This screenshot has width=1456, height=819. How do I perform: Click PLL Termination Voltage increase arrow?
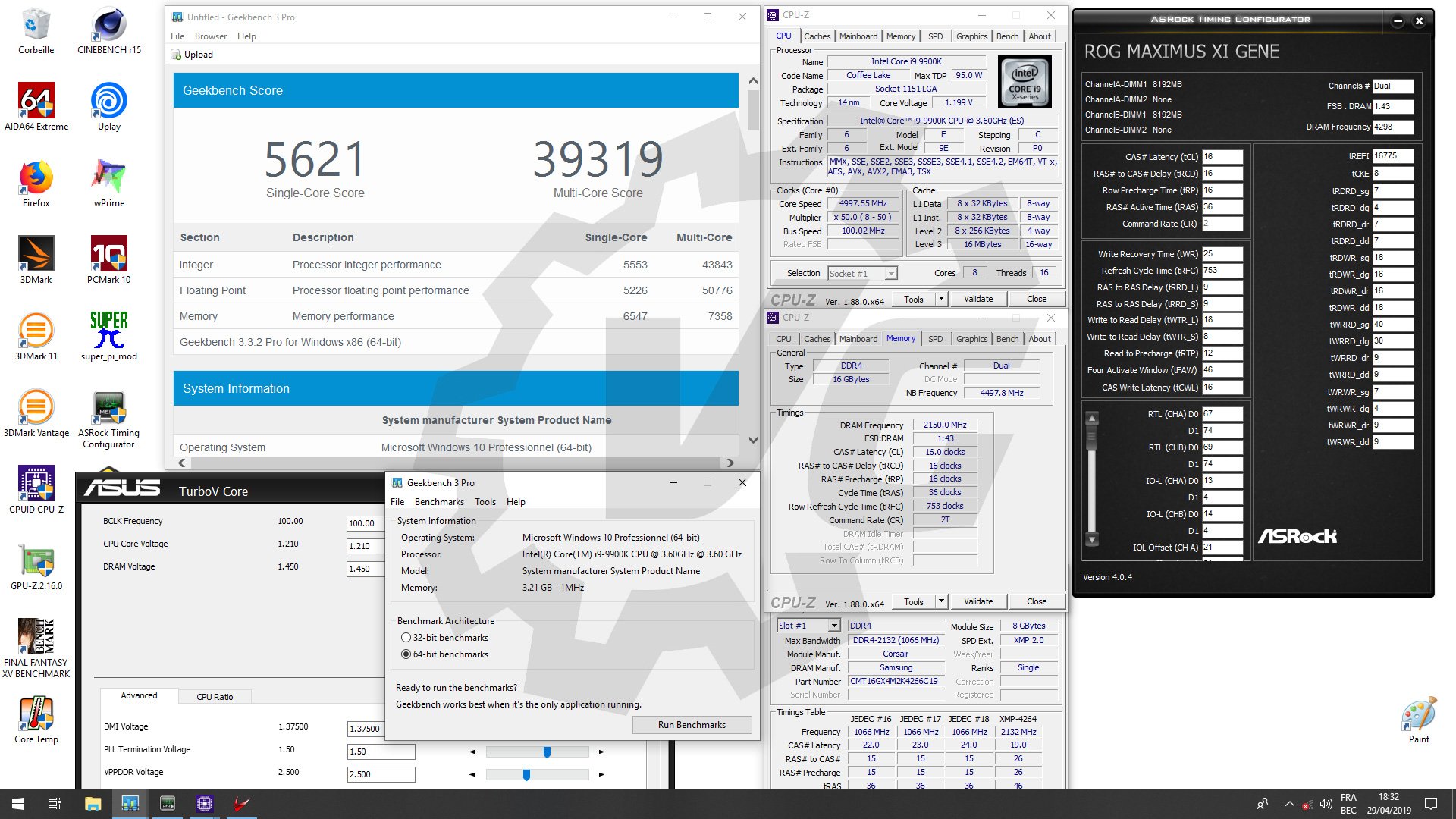(x=601, y=752)
